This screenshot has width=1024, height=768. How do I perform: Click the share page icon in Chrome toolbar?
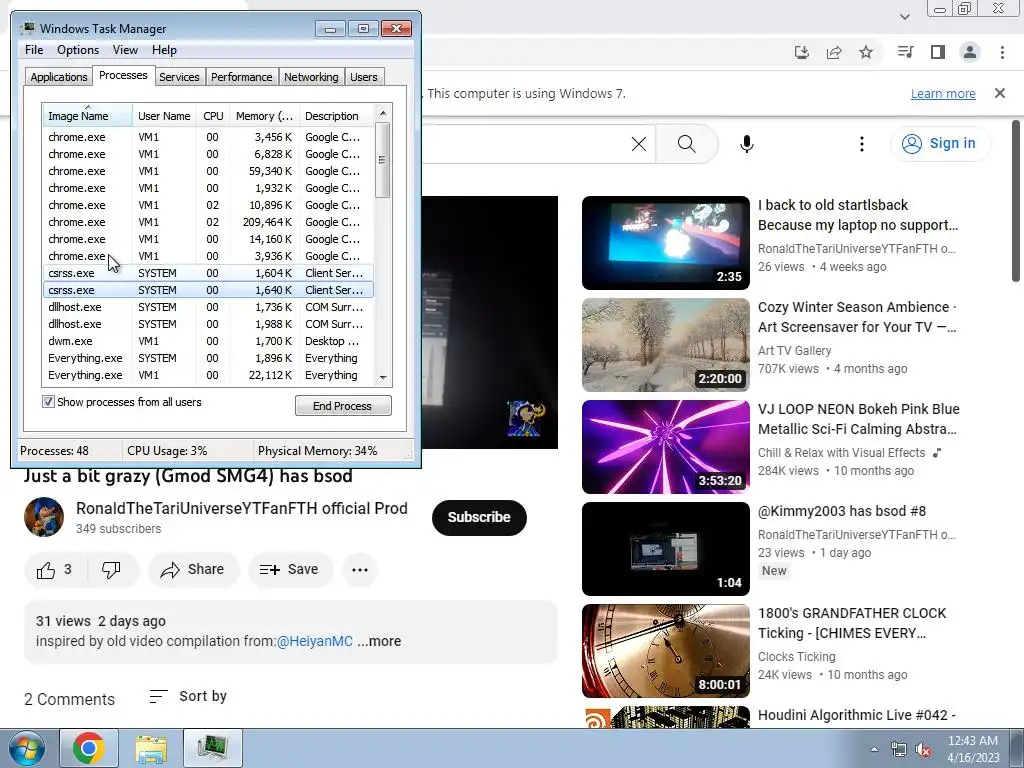(x=834, y=52)
